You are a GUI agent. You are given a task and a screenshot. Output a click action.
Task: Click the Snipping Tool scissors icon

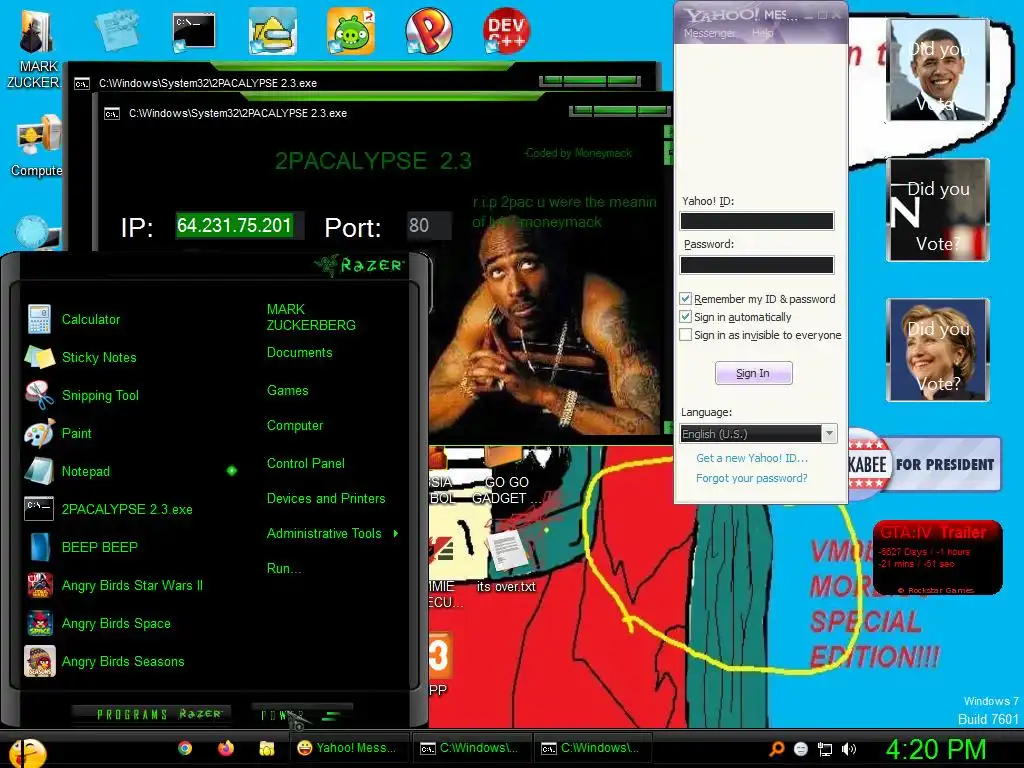point(39,395)
